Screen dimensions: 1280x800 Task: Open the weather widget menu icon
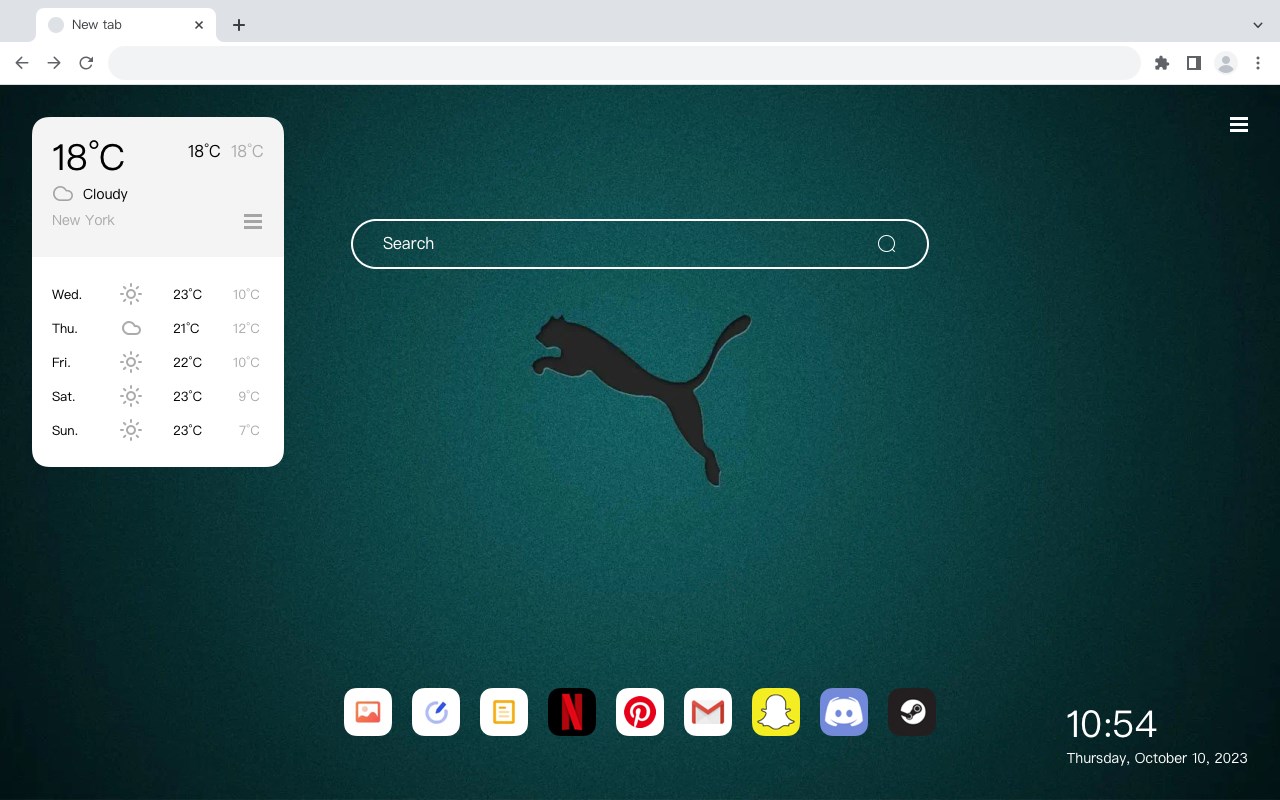click(253, 222)
